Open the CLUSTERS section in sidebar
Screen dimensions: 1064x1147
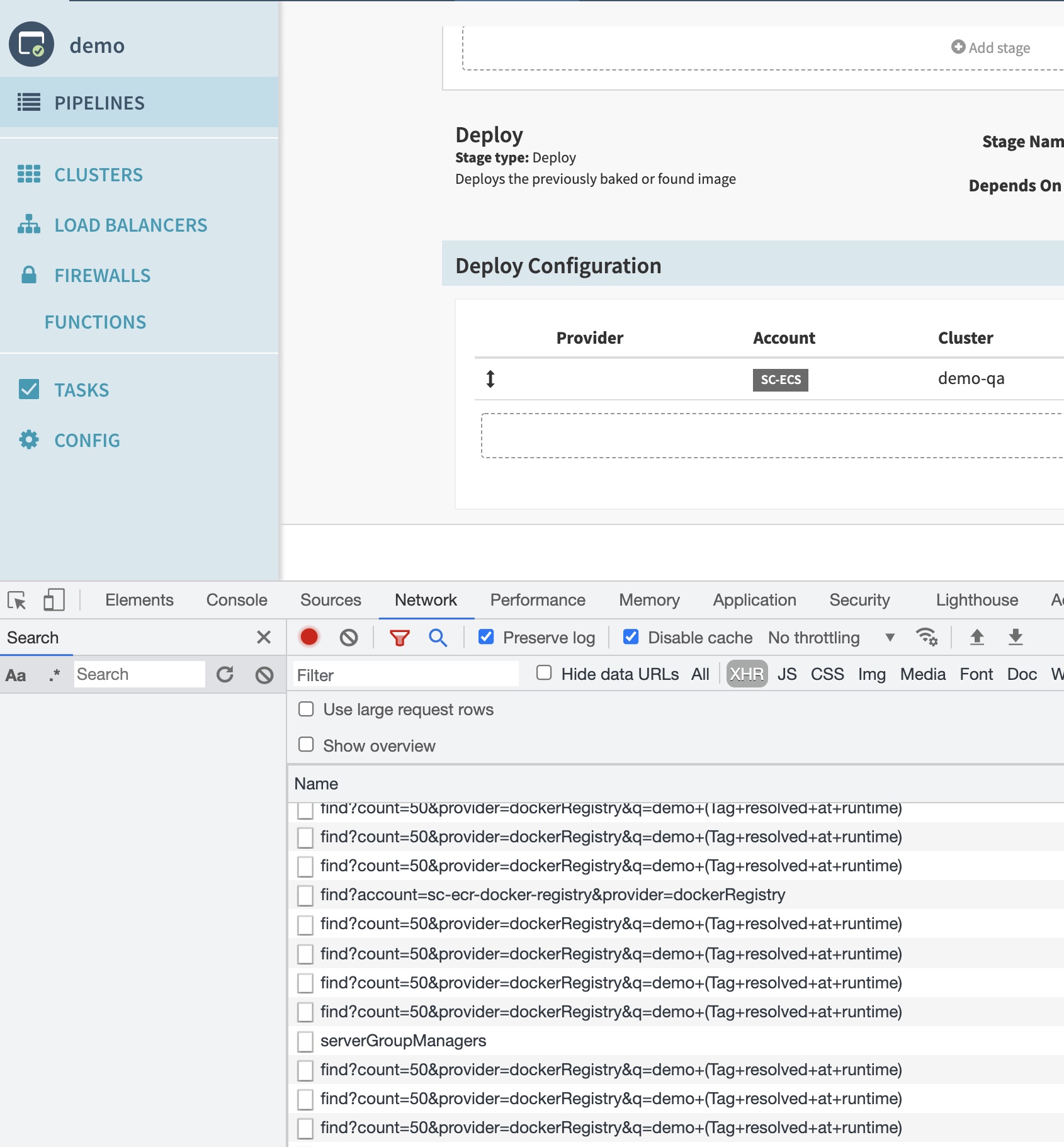[98, 175]
